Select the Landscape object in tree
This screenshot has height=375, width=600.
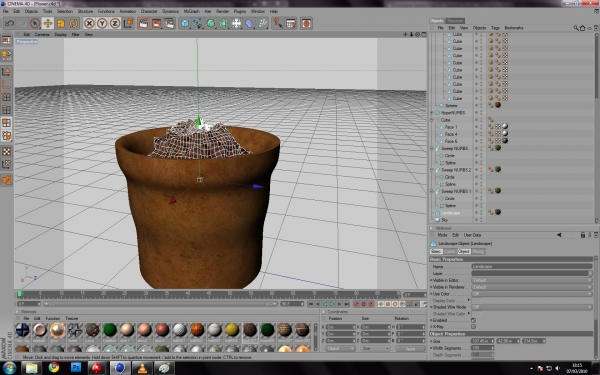click(450, 213)
